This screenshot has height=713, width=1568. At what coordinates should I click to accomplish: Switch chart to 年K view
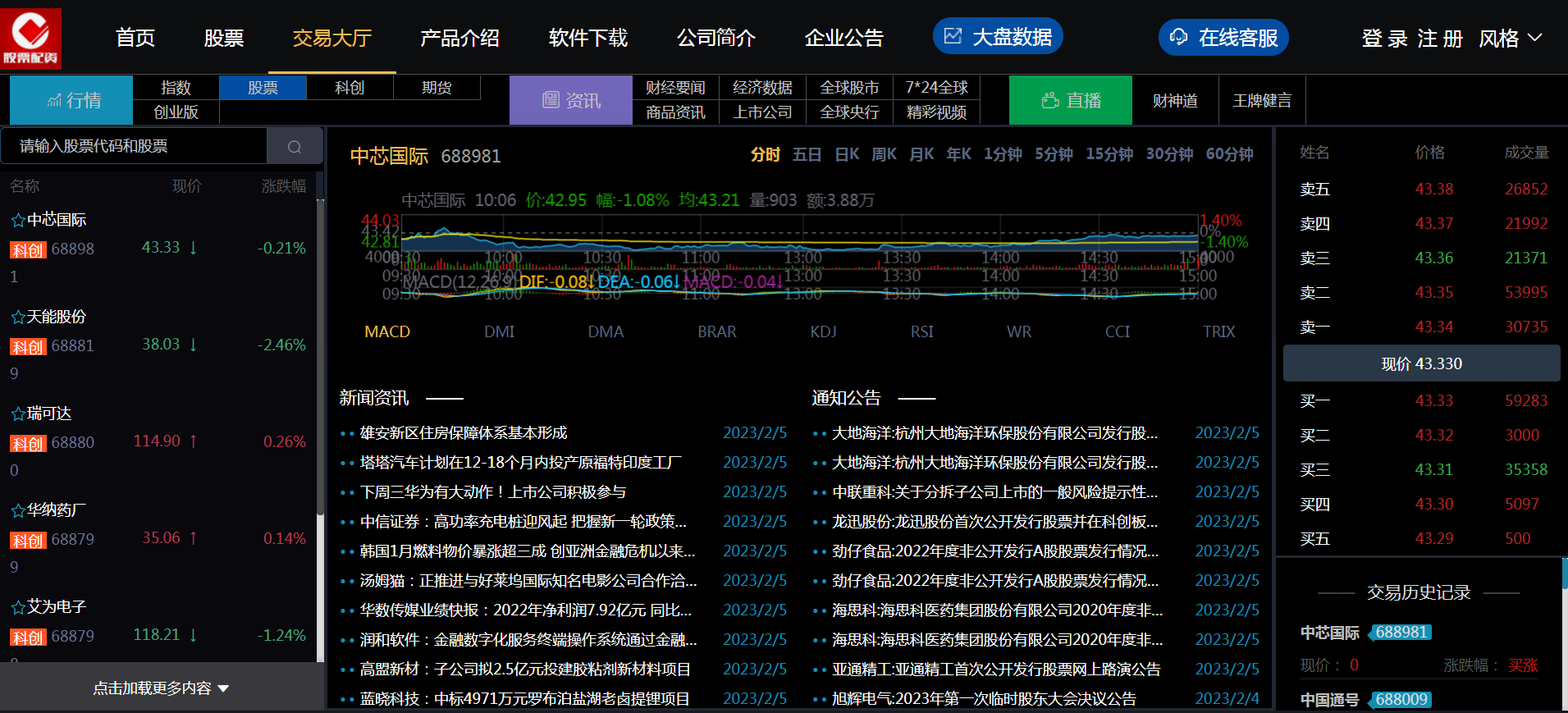(x=959, y=154)
